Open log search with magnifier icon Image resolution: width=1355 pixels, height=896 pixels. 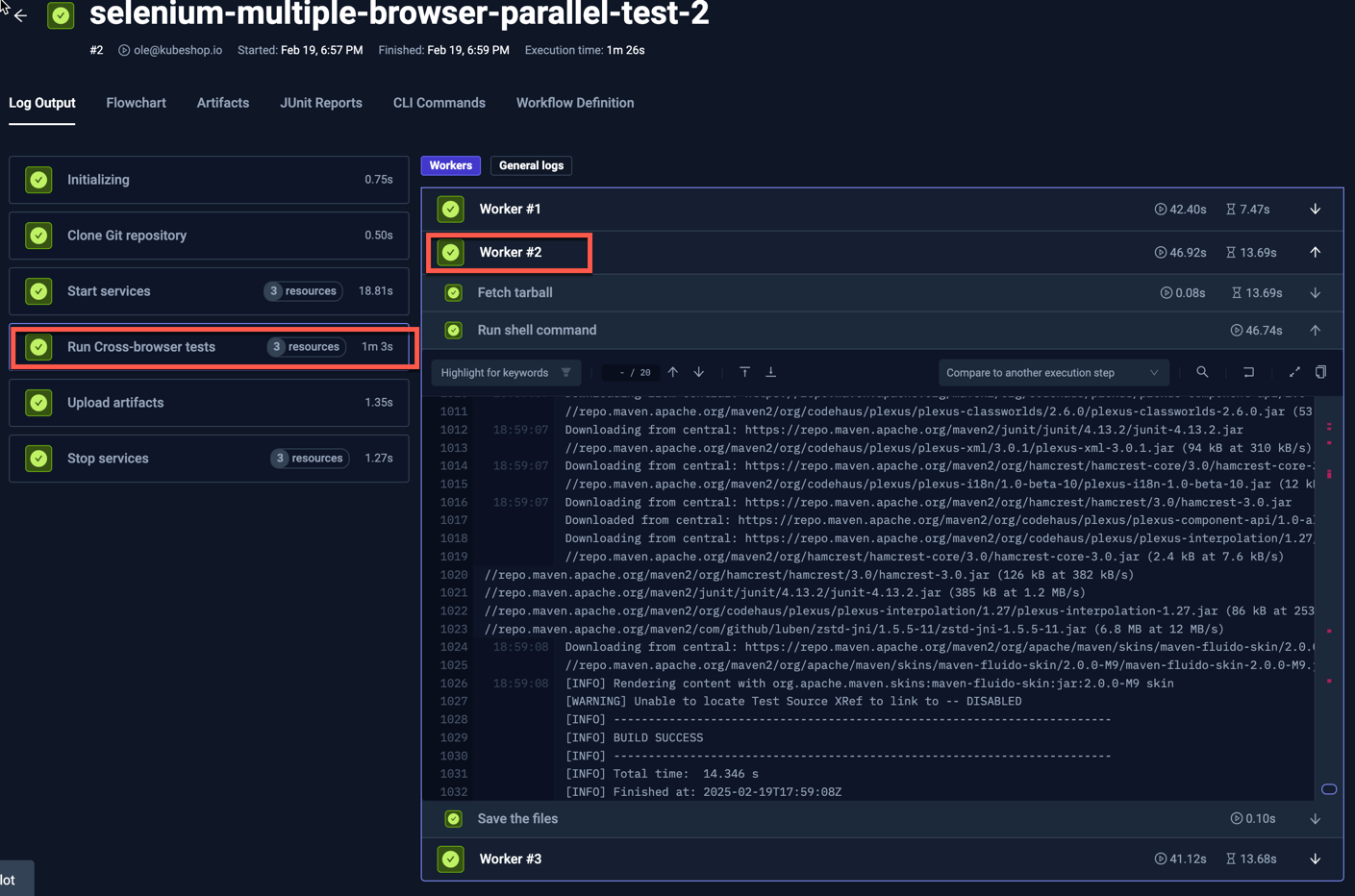(x=1202, y=372)
